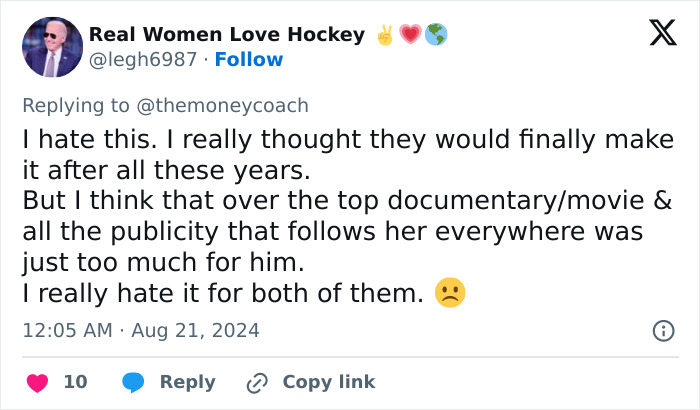Open the X logo in the corner

(x=655, y=35)
